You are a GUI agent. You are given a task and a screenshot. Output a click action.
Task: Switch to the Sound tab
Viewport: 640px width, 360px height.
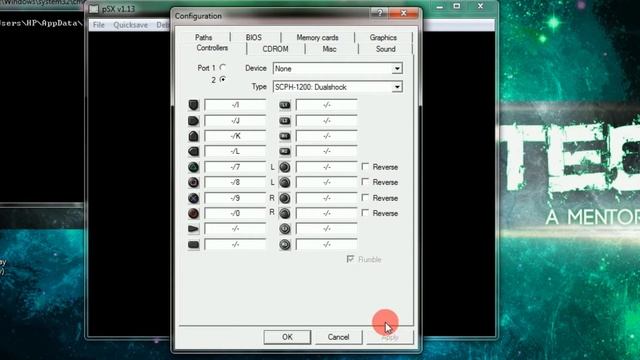pos(385,49)
